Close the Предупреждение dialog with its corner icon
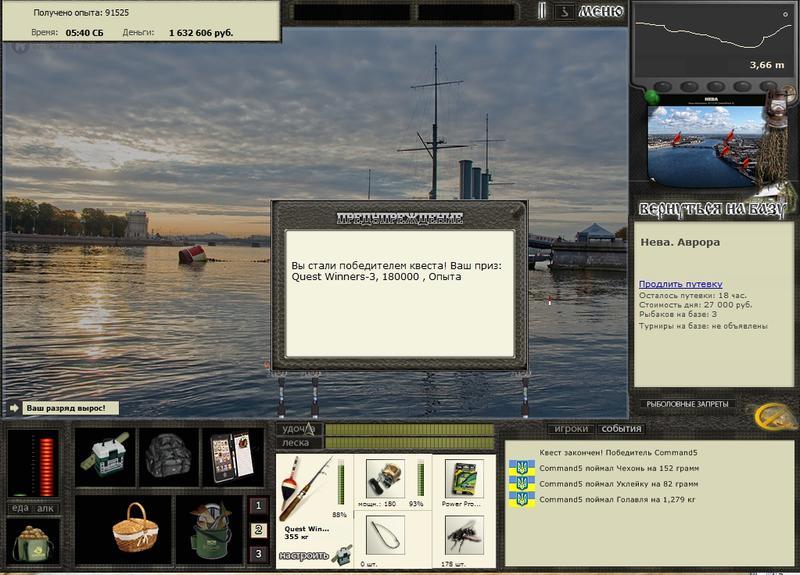 (517, 211)
